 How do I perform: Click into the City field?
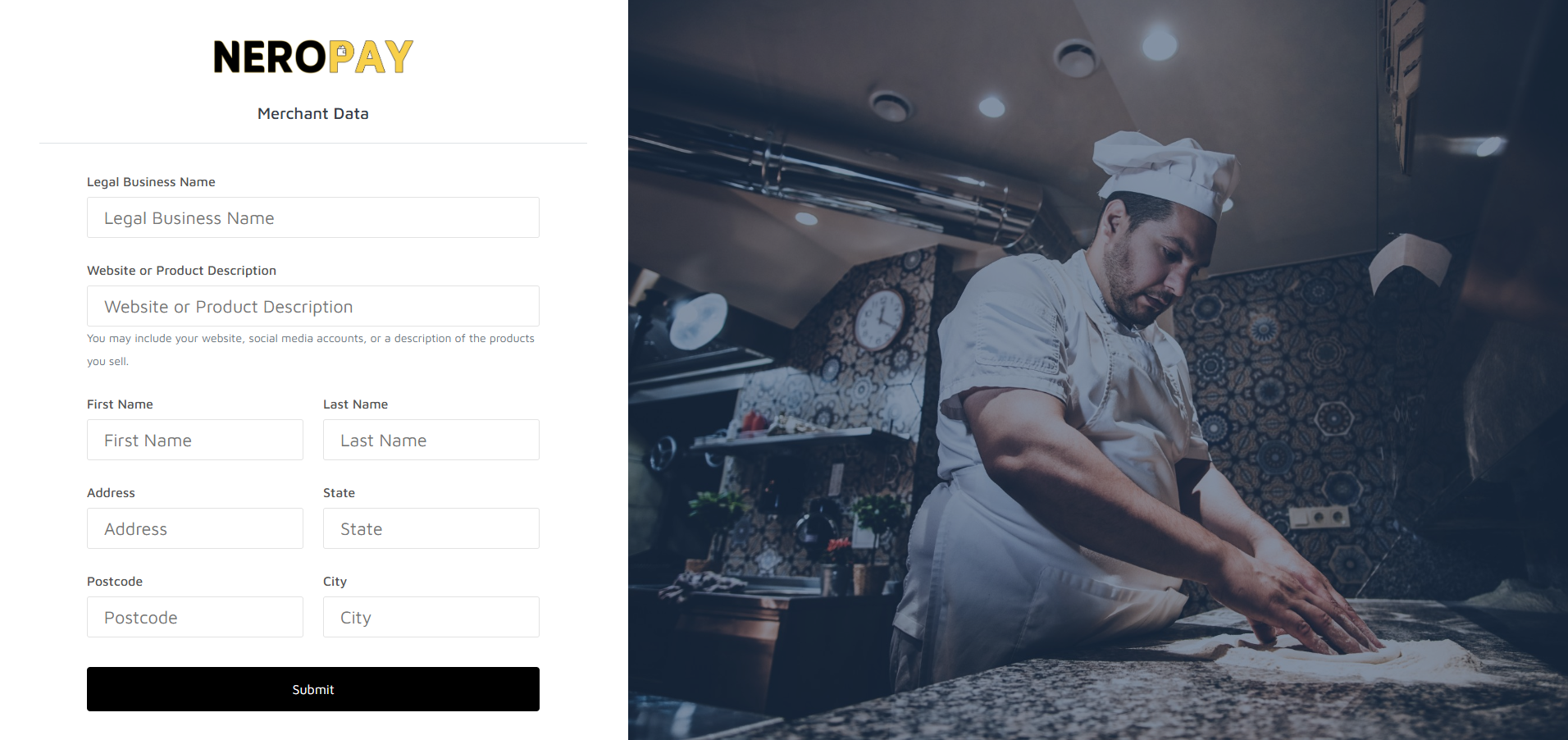[431, 617]
